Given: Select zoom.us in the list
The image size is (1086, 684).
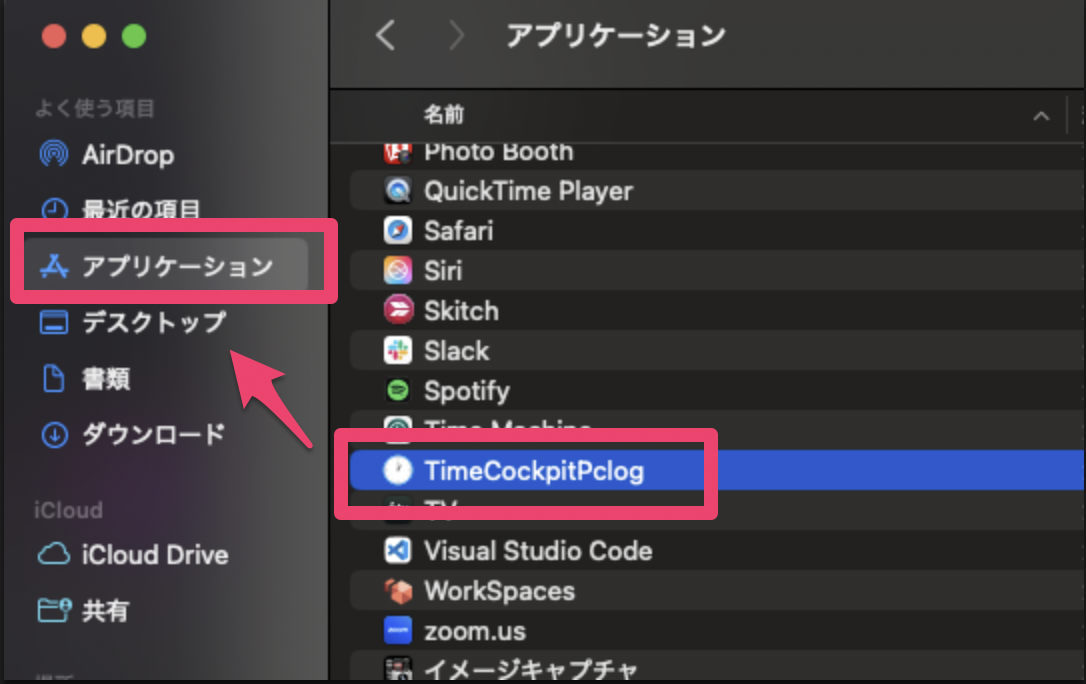Looking at the screenshot, I should 717,631.
